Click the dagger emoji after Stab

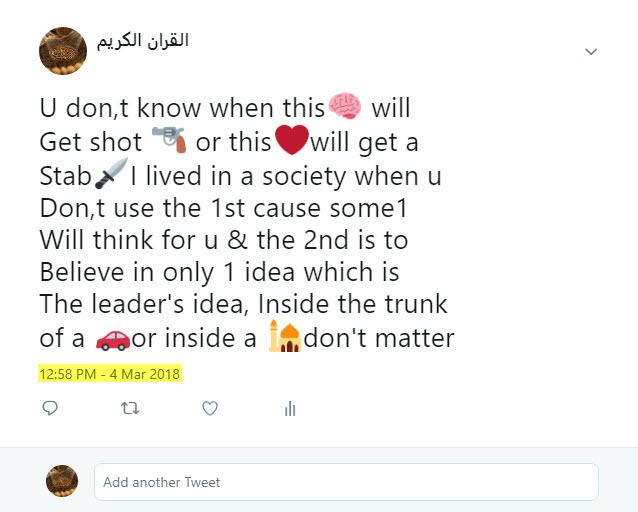tap(111, 174)
